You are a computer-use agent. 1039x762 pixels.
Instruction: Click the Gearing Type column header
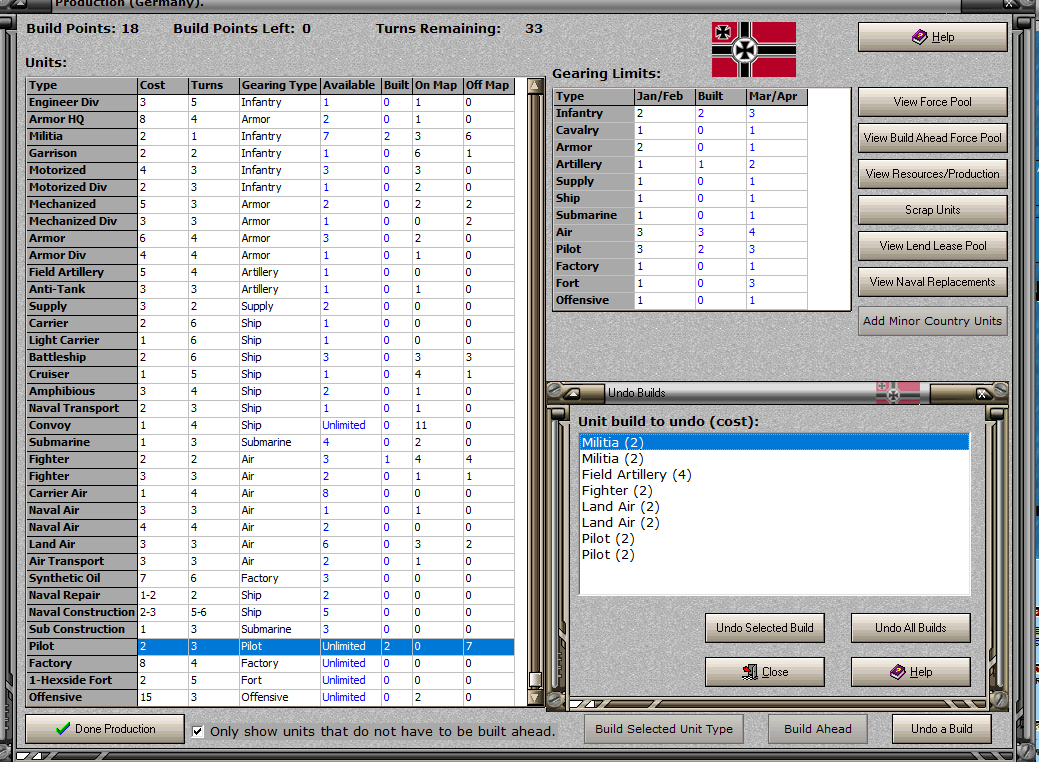[279, 85]
